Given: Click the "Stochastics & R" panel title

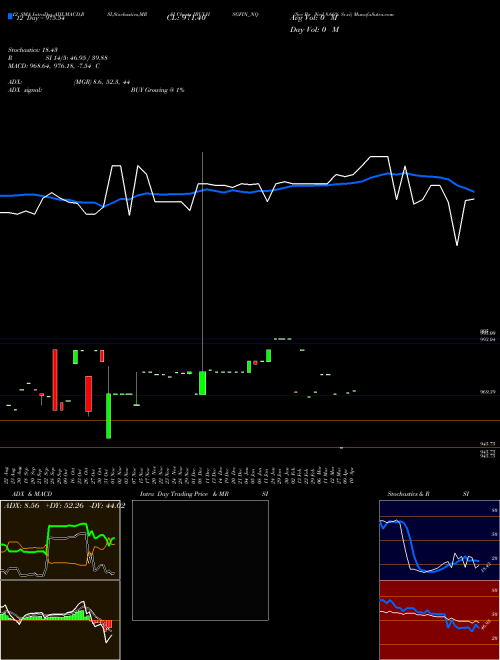Looking at the screenshot, I should (x=408, y=494).
